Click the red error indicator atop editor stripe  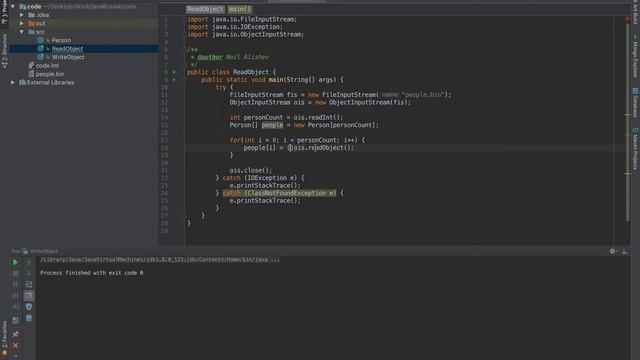tap(627, 19)
